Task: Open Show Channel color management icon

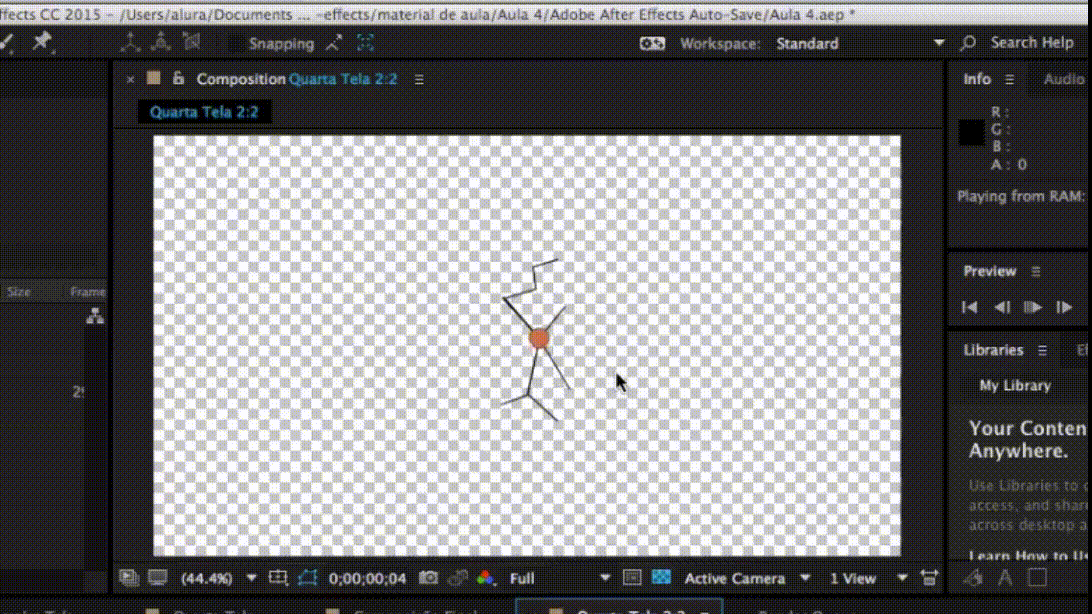Action: tap(485, 578)
